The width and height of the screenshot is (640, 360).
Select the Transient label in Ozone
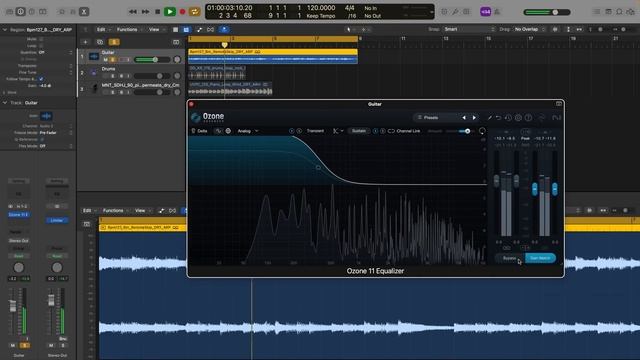point(315,131)
